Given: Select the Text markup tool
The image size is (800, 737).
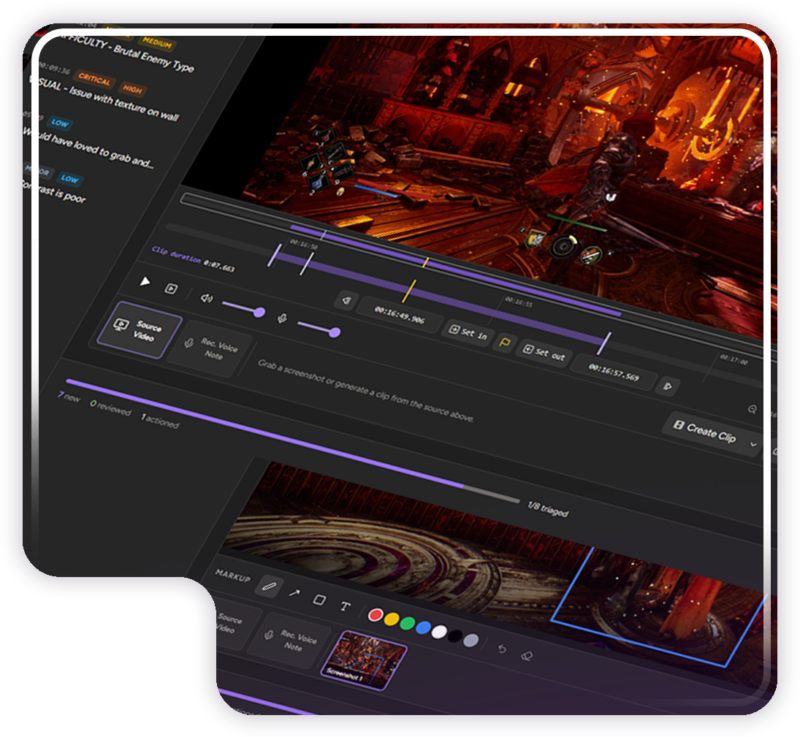Looking at the screenshot, I should [x=345, y=606].
